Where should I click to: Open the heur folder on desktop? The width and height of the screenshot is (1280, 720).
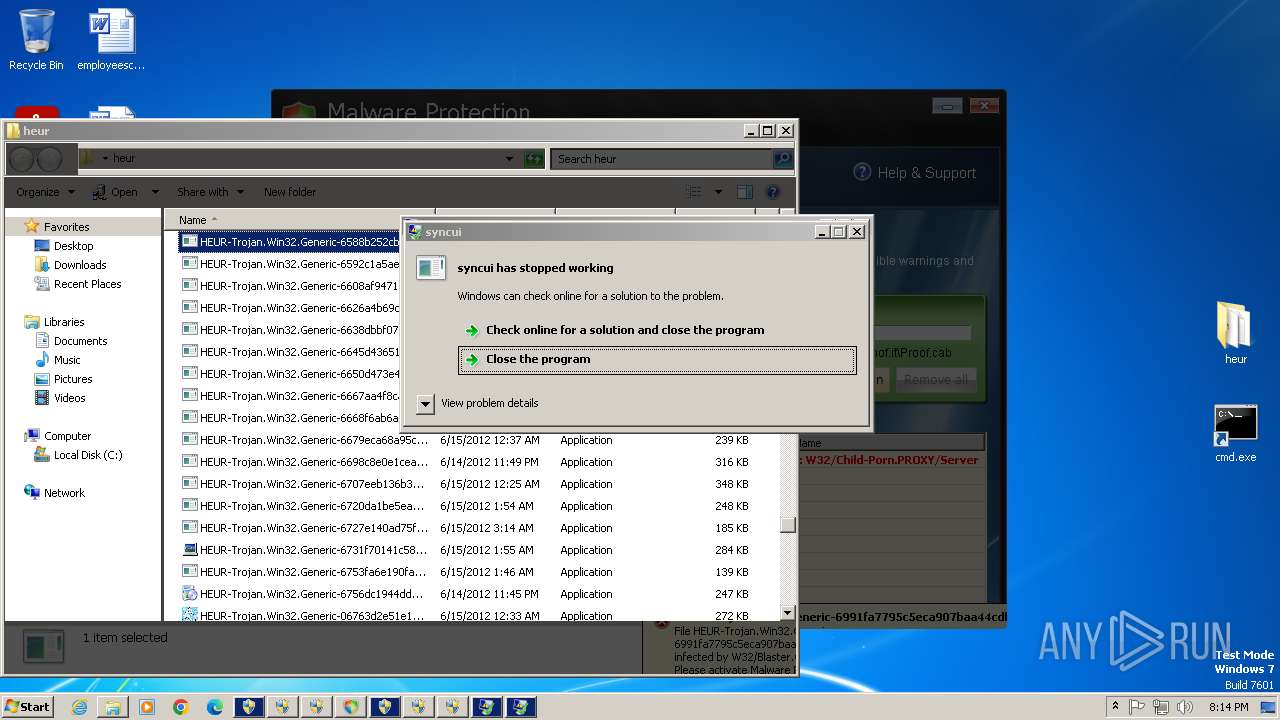tap(1235, 333)
